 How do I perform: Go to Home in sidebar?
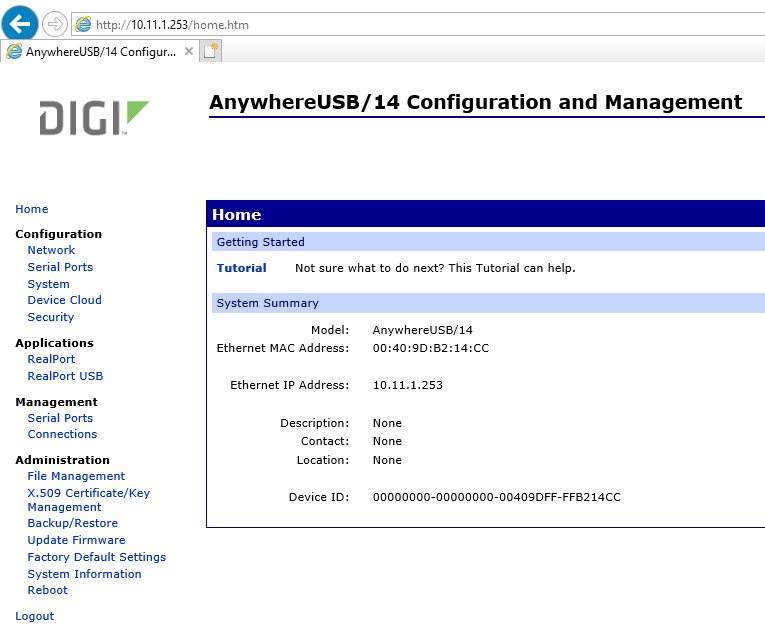[x=31, y=209]
